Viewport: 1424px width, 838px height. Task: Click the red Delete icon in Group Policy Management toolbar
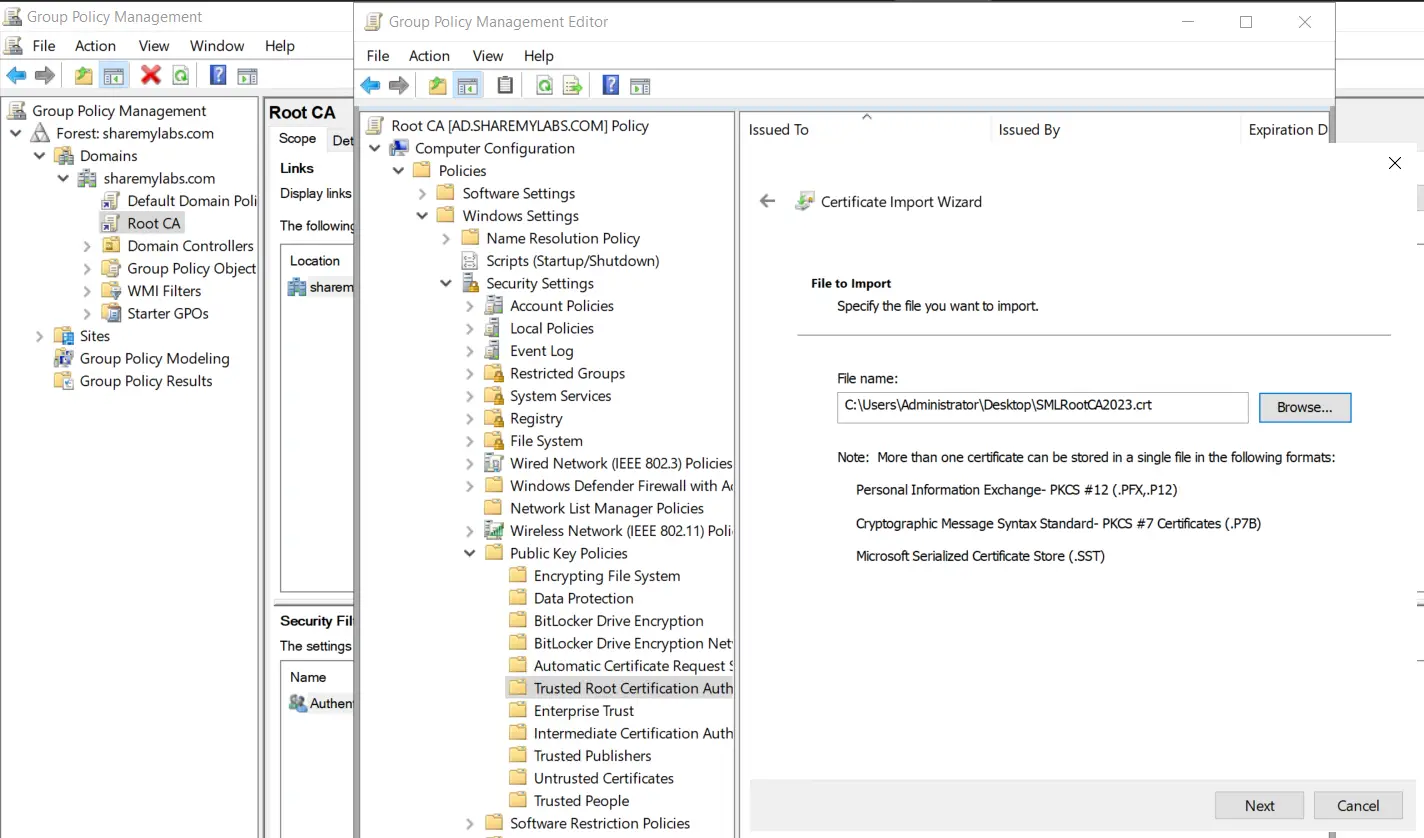tap(151, 75)
